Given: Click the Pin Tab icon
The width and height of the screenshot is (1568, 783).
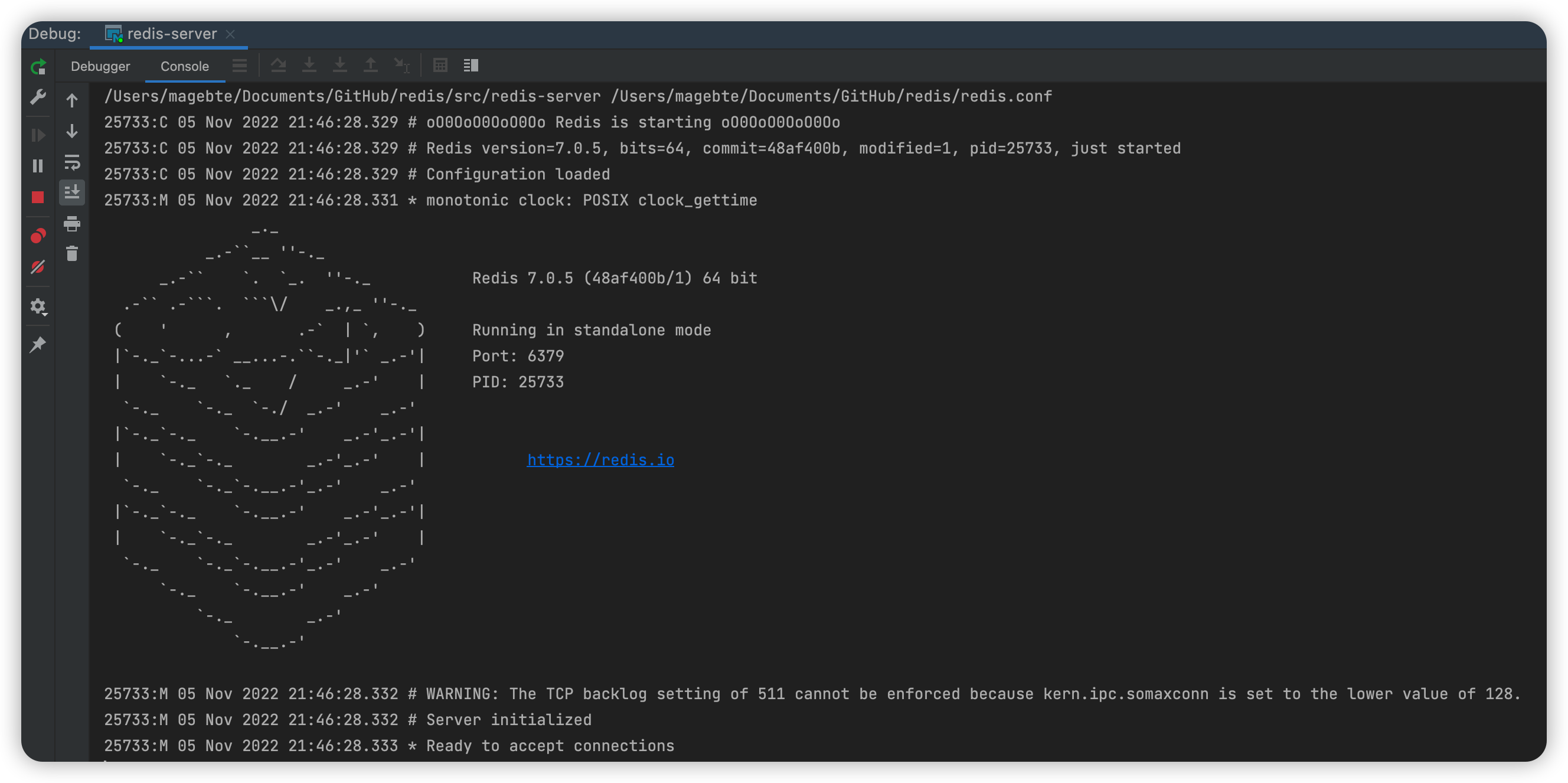Looking at the screenshot, I should tap(38, 345).
